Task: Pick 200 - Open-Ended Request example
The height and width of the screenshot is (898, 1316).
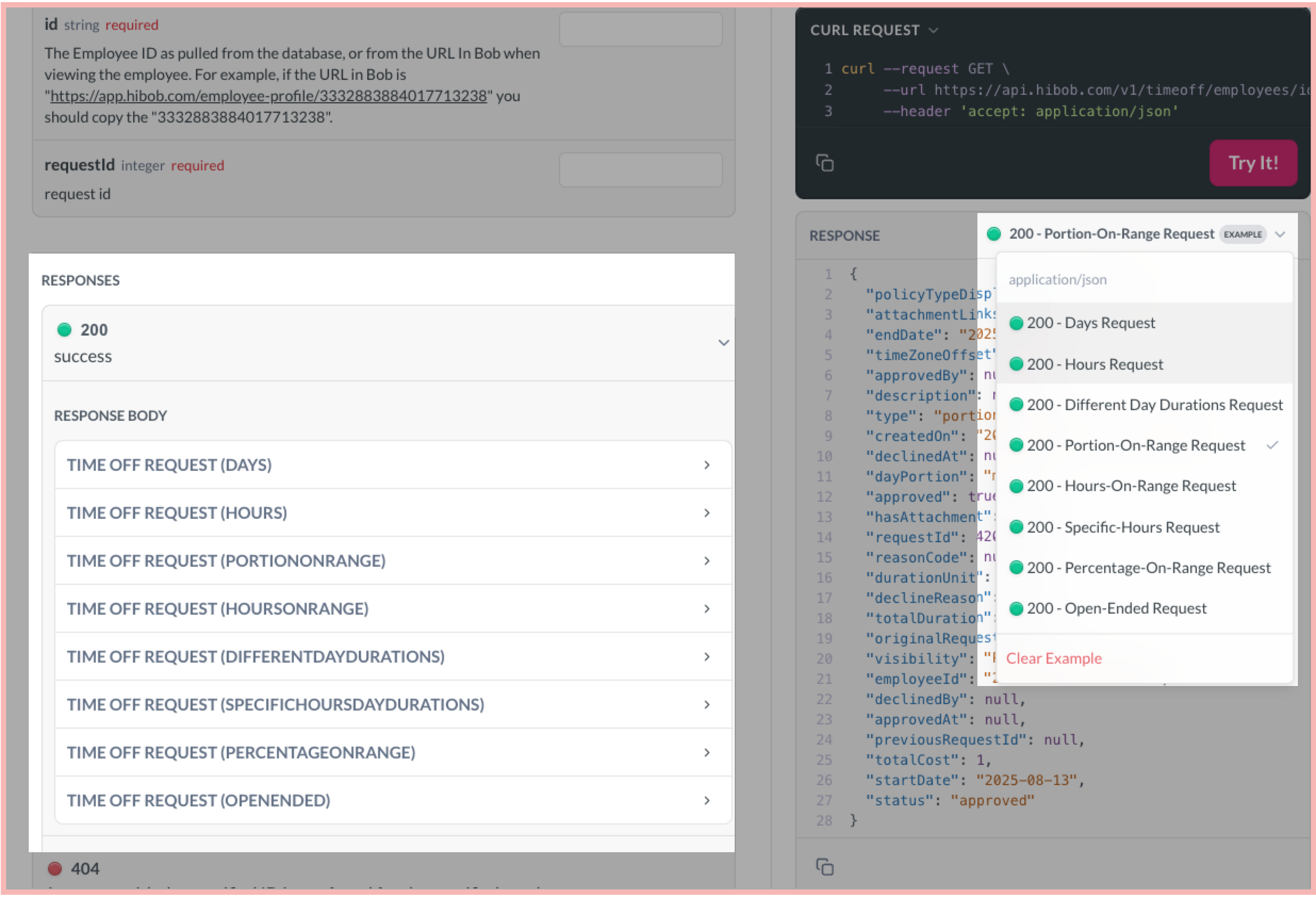Action: [x=1145, y=608]
